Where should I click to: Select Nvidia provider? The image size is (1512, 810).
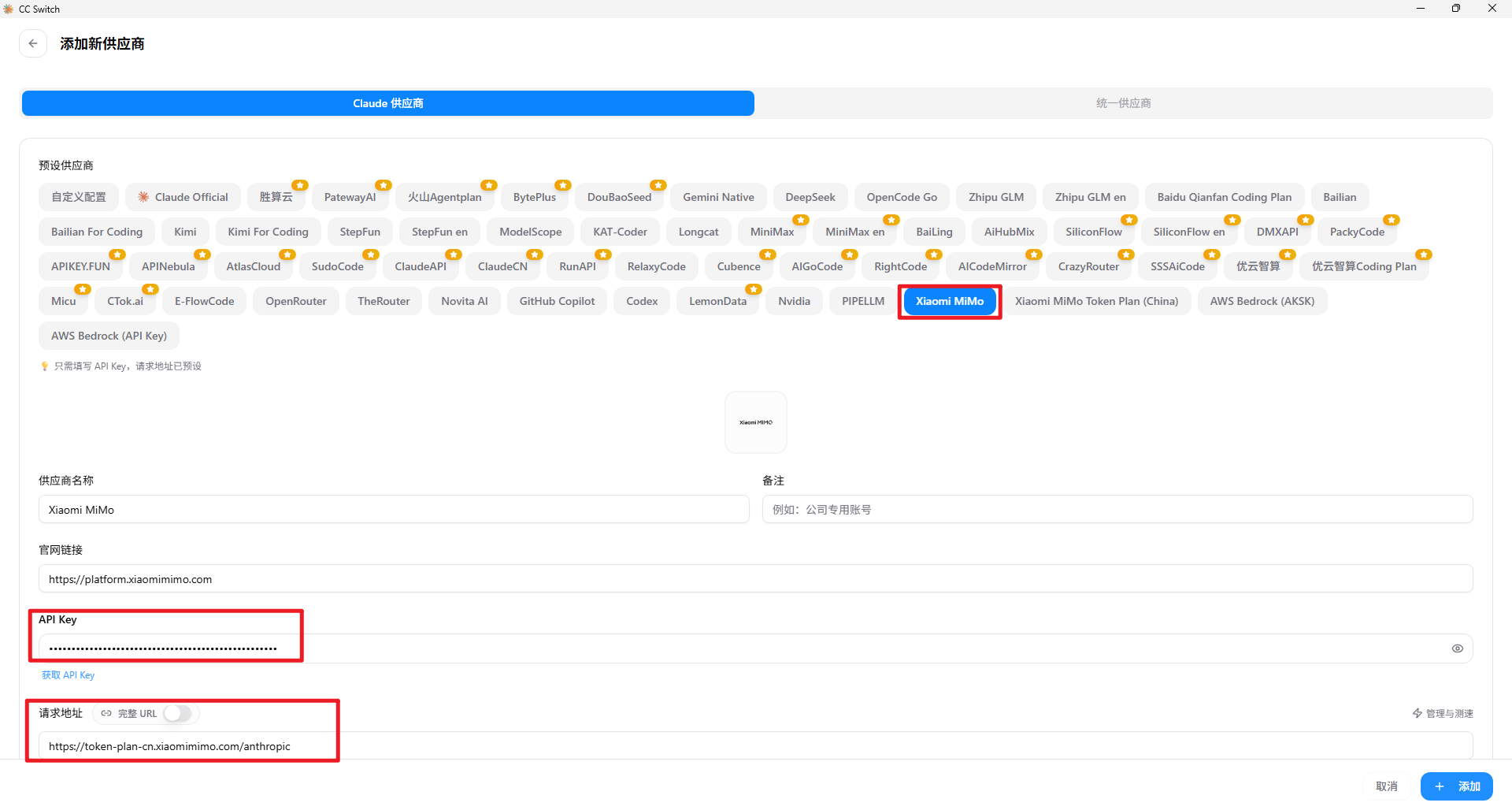(795, 301)
